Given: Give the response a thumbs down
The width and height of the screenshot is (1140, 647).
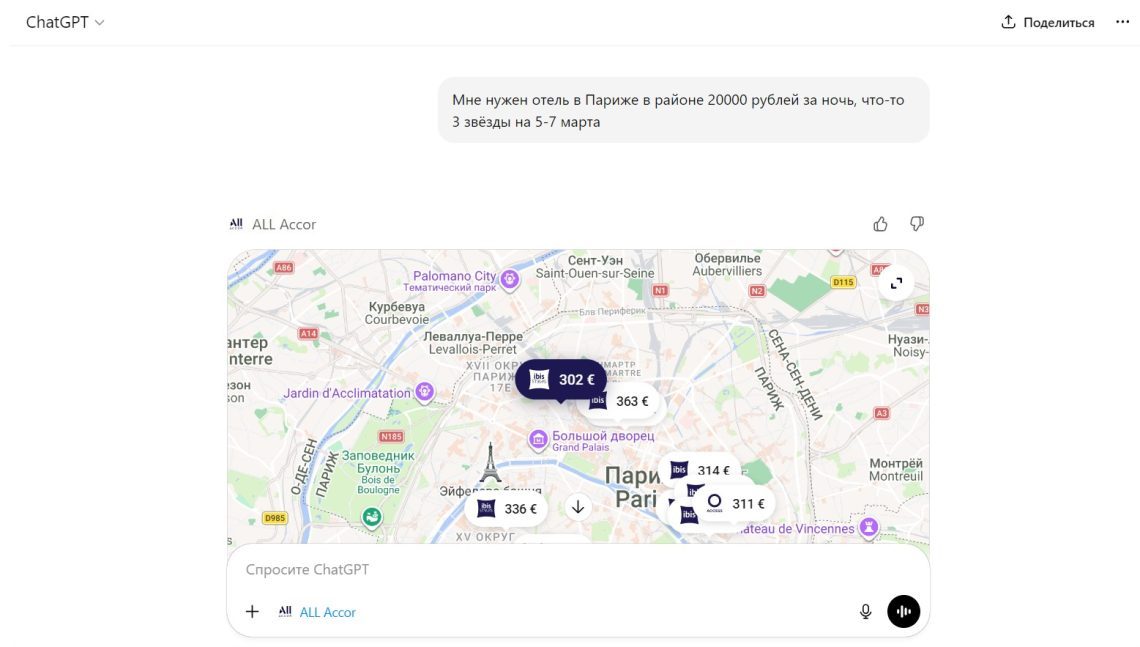Looking at the screenshot, I should [916, 224].
